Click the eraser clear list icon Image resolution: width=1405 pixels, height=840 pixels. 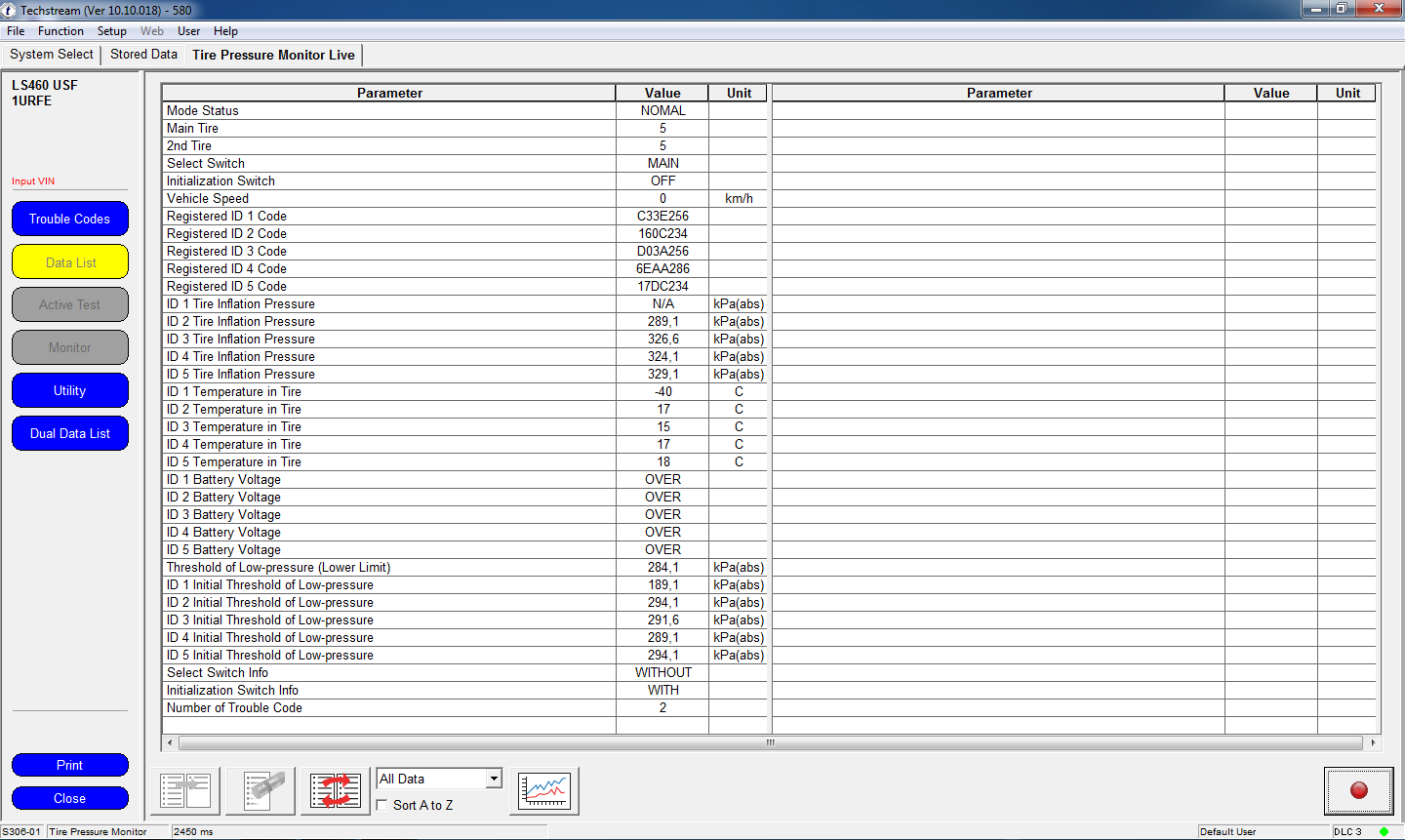pyautogui.click(x=261, y=790)
